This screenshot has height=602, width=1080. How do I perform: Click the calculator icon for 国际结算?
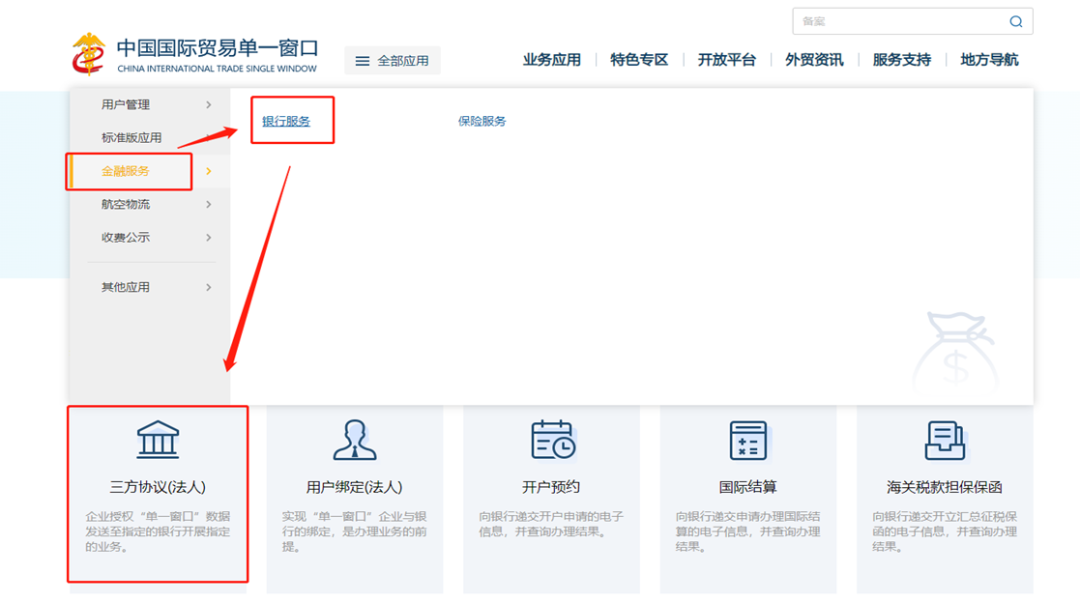pos(748,439)
